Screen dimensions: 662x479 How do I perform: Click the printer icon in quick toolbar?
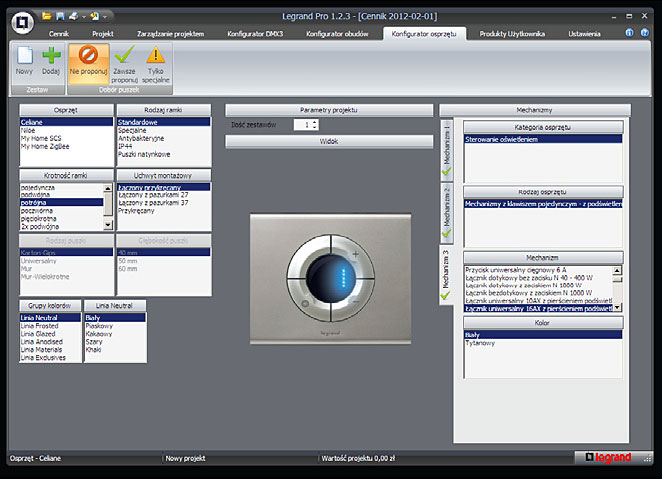pyautogui.click(x=73, y=16)
